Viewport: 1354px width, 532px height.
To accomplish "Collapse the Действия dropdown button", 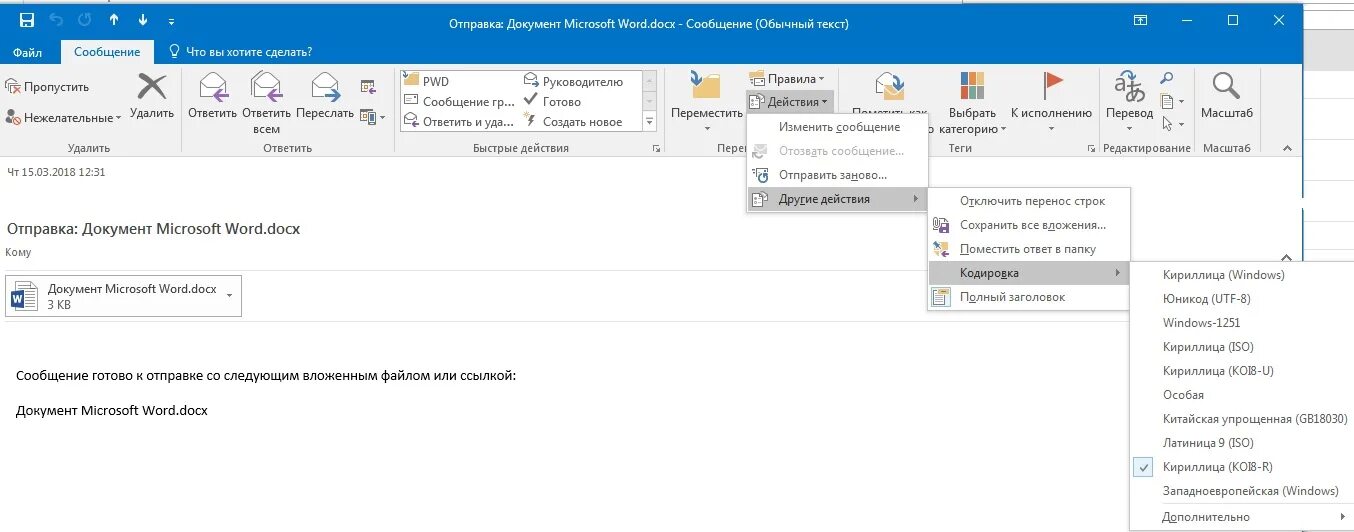I will coord(789,101).
